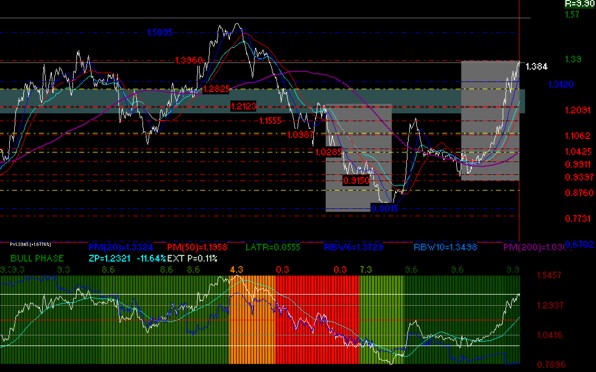Click the 1.1555 level label

pos(270,121)
